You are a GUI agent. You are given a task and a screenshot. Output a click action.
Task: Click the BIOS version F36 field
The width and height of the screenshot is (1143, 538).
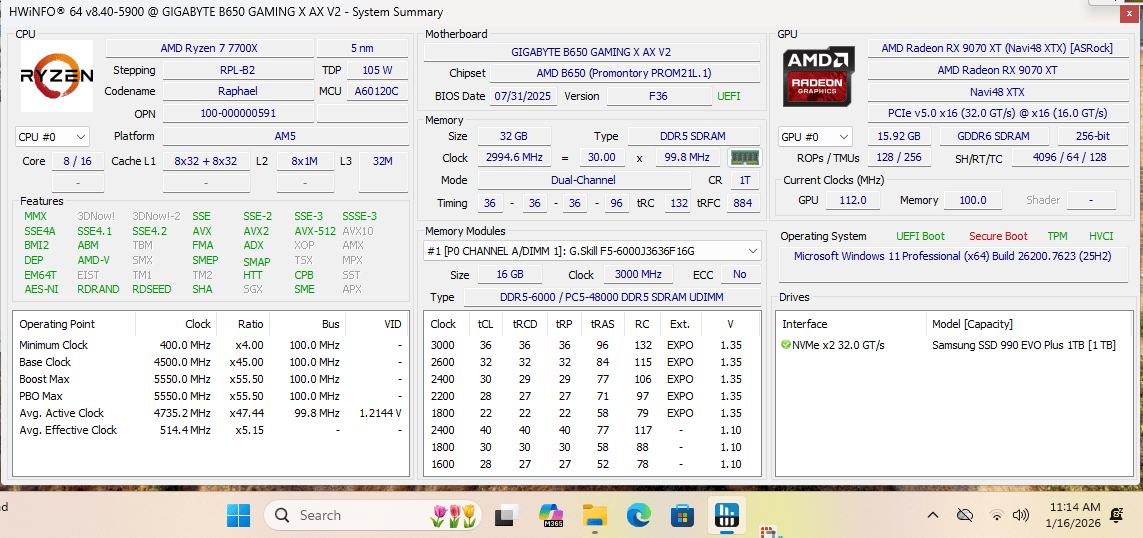point(659,96)
